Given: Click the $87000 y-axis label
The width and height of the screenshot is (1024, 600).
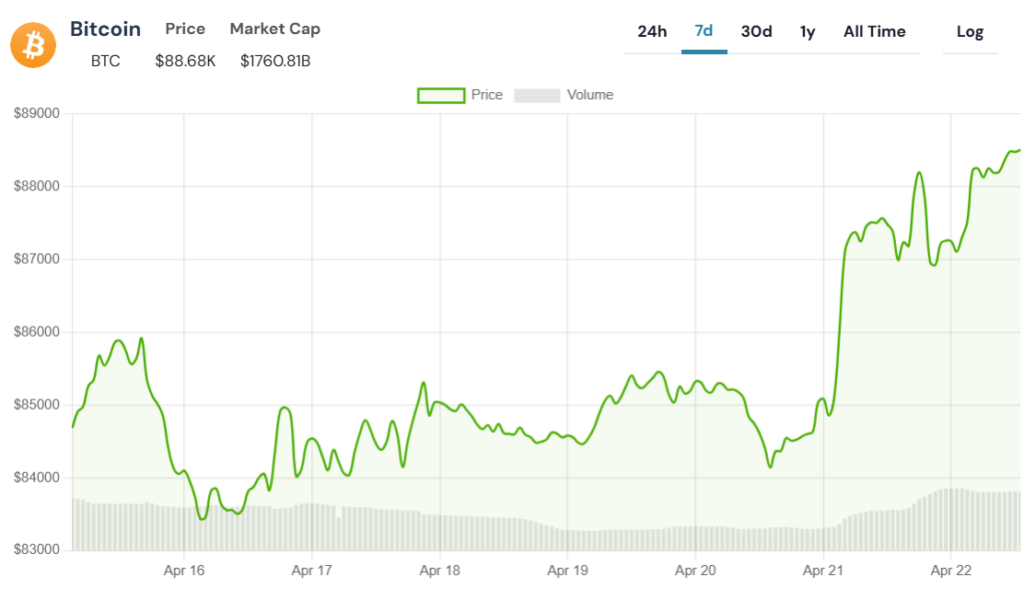Looking at the screenshot, I should [37, 259].
